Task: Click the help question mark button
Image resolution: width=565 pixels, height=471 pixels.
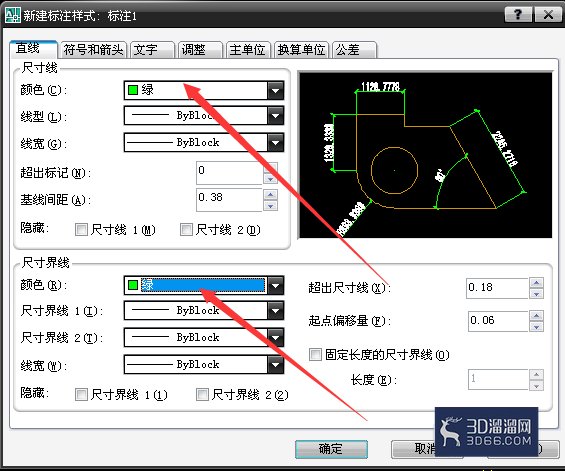Action: coord(518,15)
